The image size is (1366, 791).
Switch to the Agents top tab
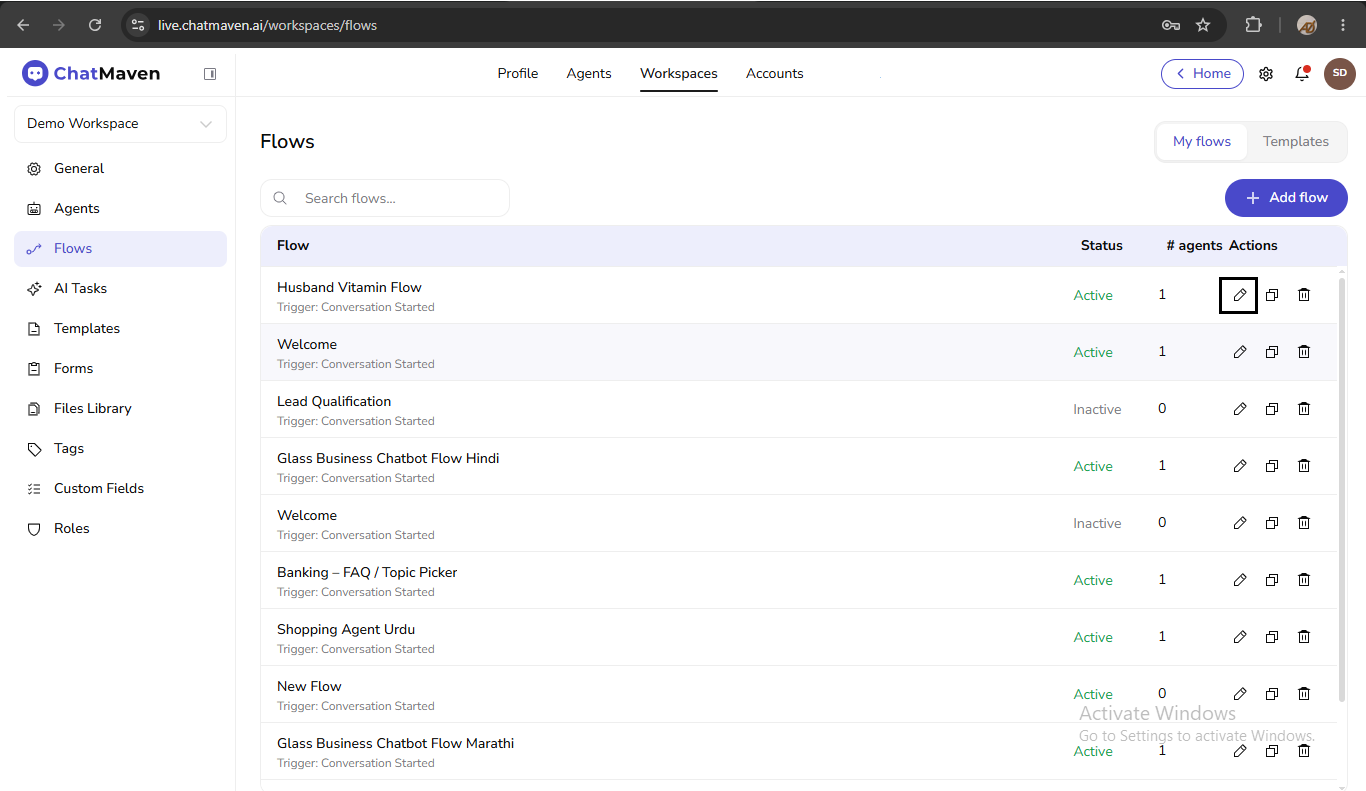(x=589, y=73)
